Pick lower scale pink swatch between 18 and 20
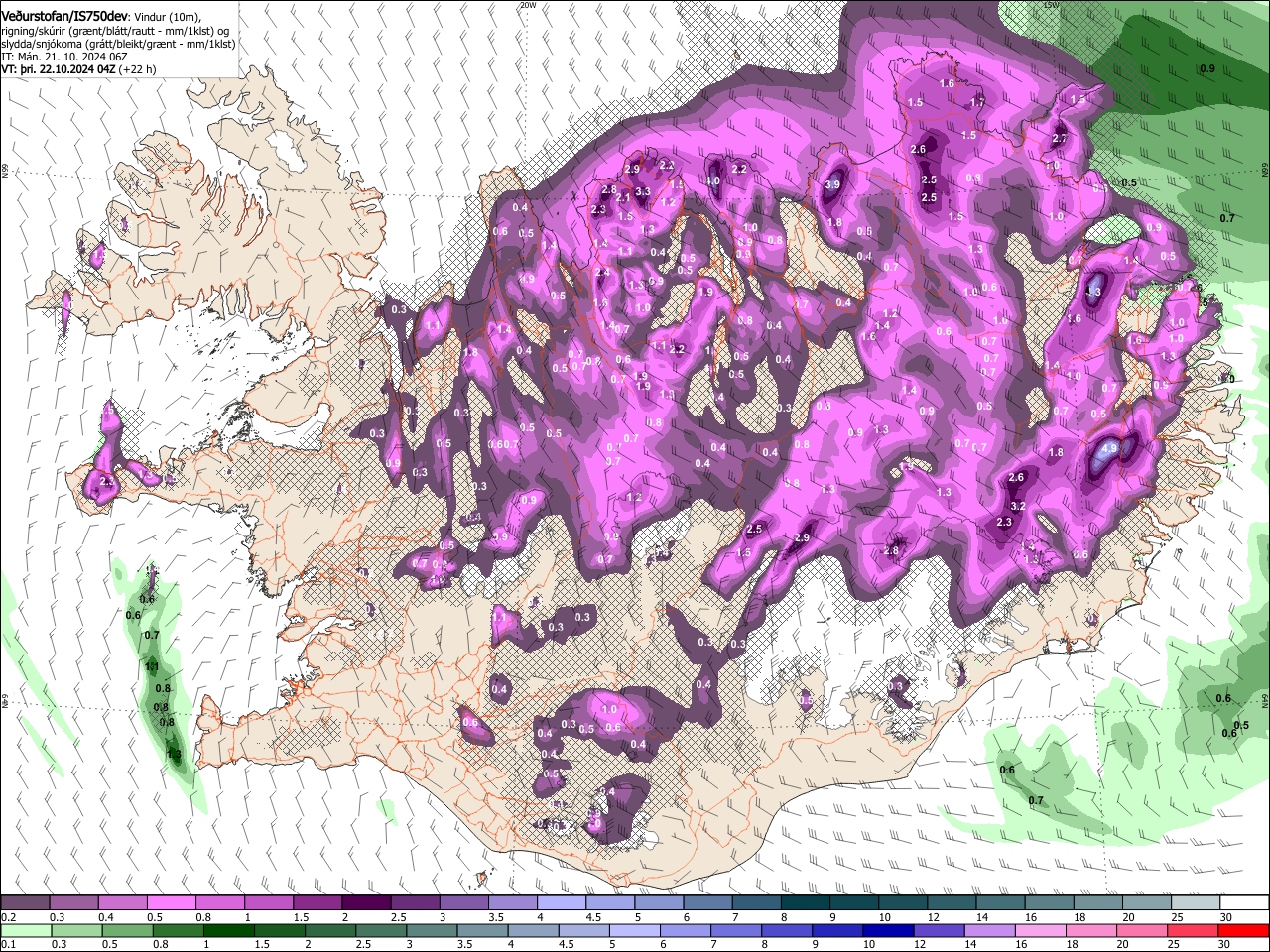1270x952 pixels. coord(1092,931)
